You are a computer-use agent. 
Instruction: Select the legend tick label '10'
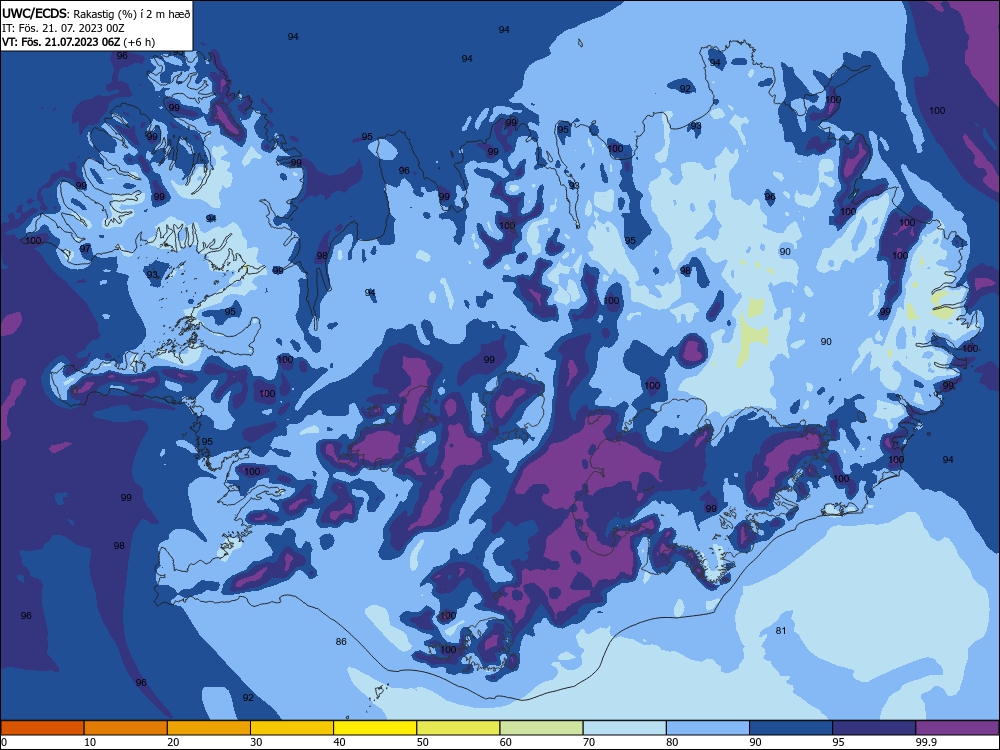(x=90, y=742)
